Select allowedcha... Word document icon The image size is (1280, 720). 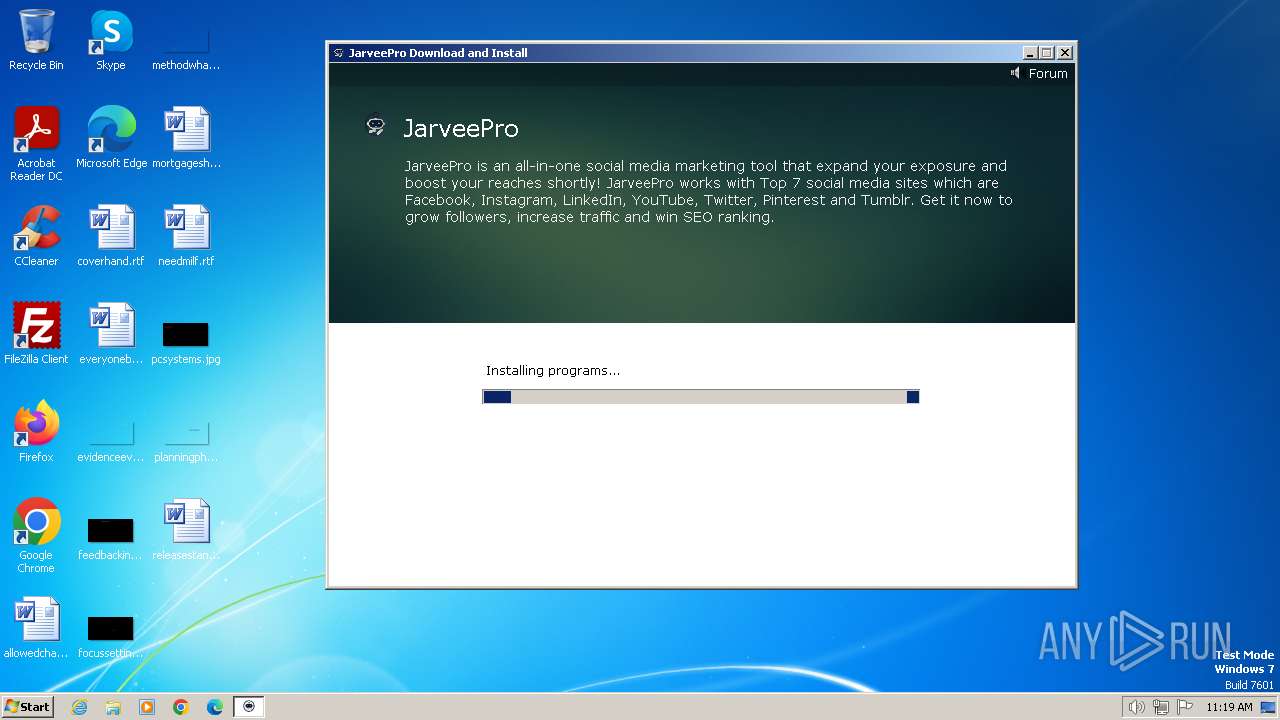pos(36,628)
